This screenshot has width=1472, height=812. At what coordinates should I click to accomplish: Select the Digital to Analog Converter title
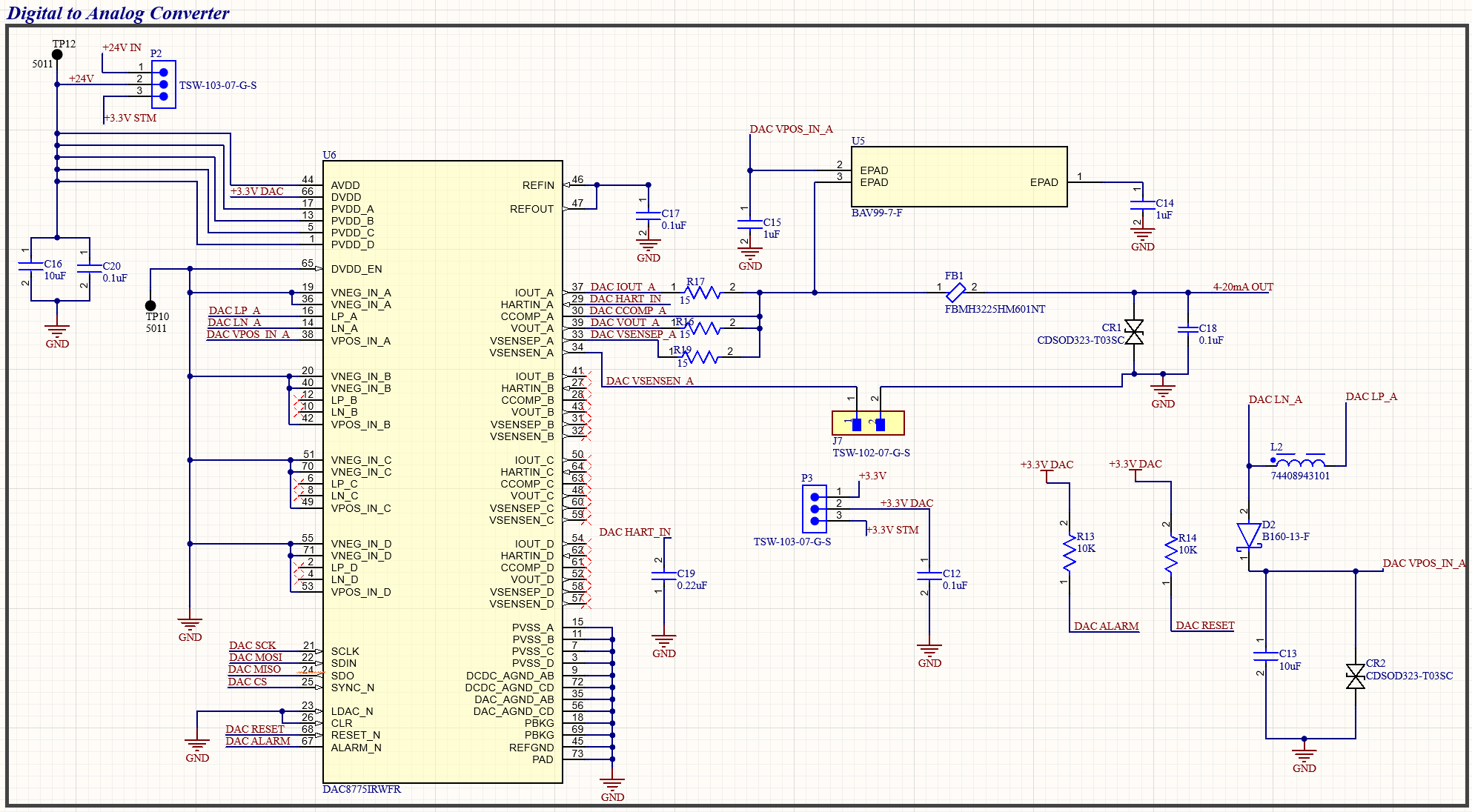tap(118, 13)
